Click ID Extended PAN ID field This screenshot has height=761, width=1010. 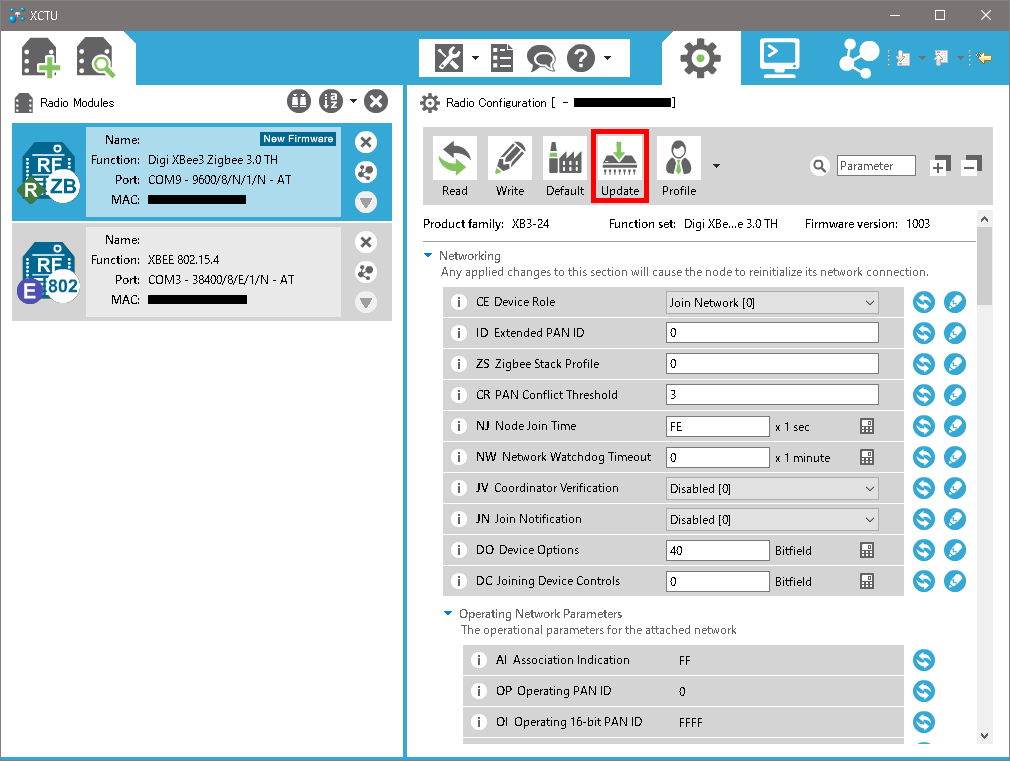pos(772,332)
